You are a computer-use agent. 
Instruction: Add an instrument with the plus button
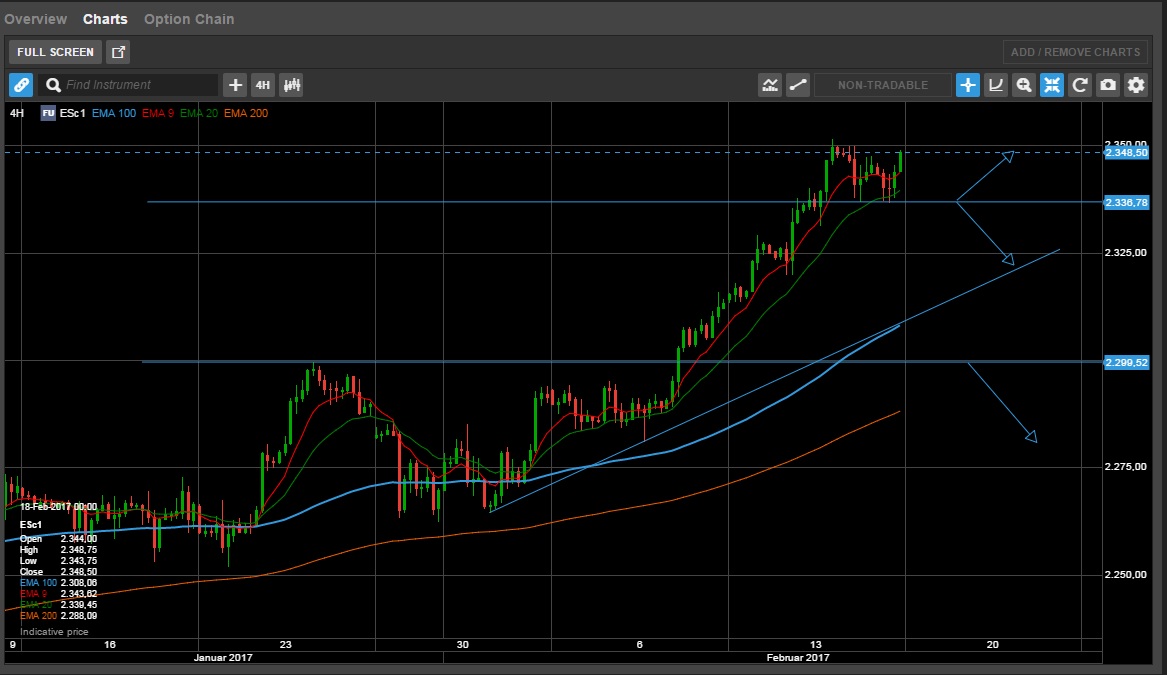(235, 85)
